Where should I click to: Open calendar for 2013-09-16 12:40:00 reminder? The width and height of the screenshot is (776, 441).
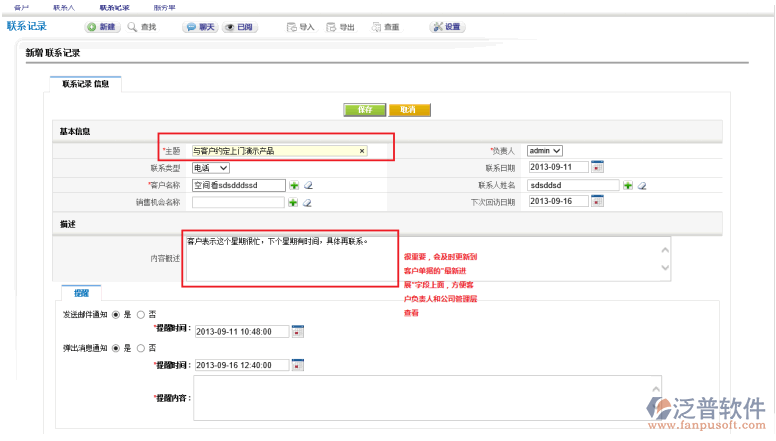tap(297, 365)
